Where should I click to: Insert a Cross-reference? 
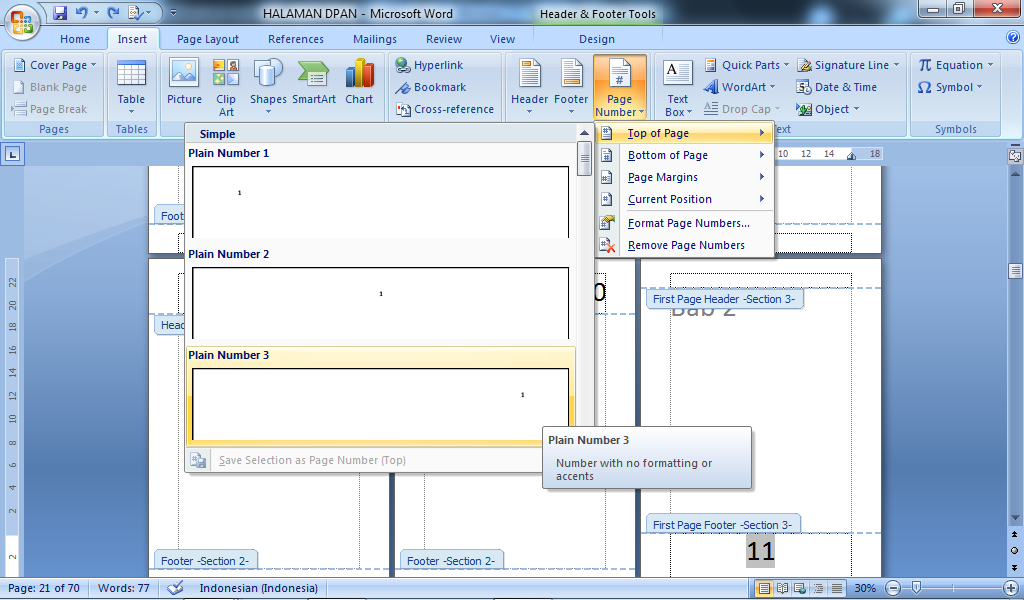(x=445, y=109)
